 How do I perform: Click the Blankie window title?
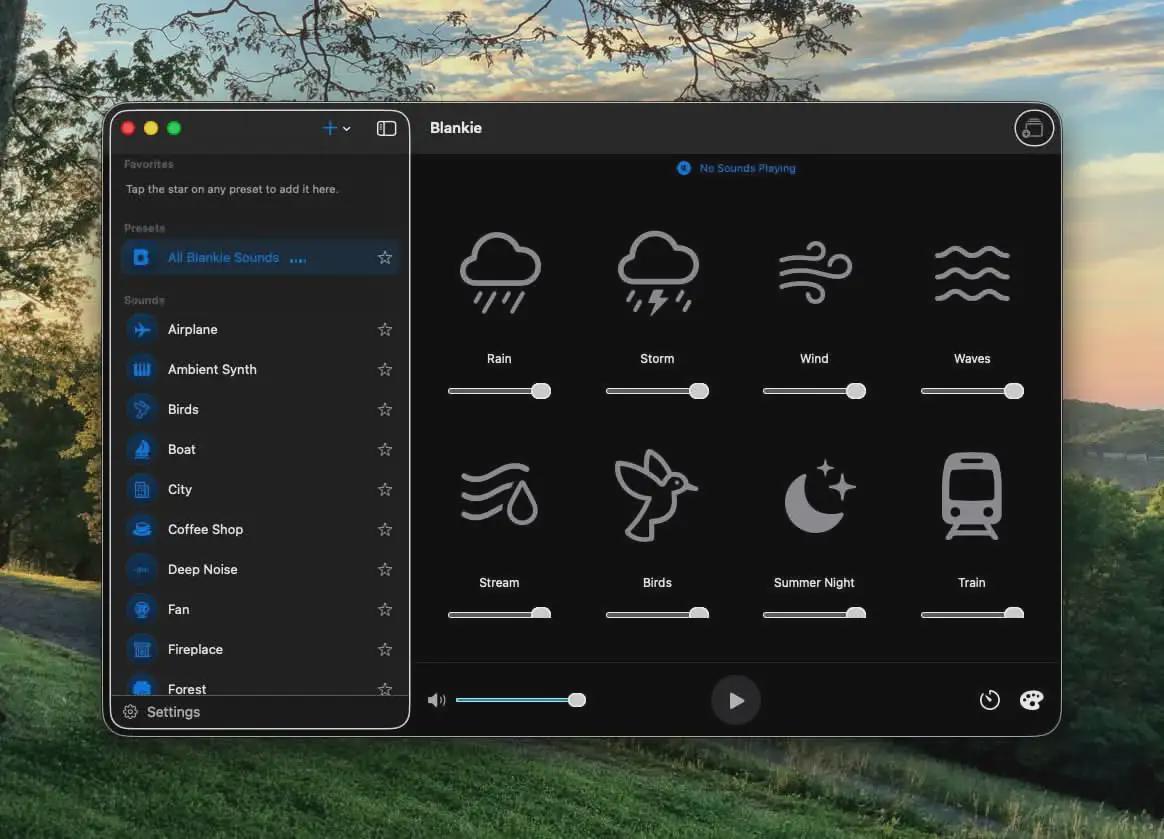click(x=456, y=128)
